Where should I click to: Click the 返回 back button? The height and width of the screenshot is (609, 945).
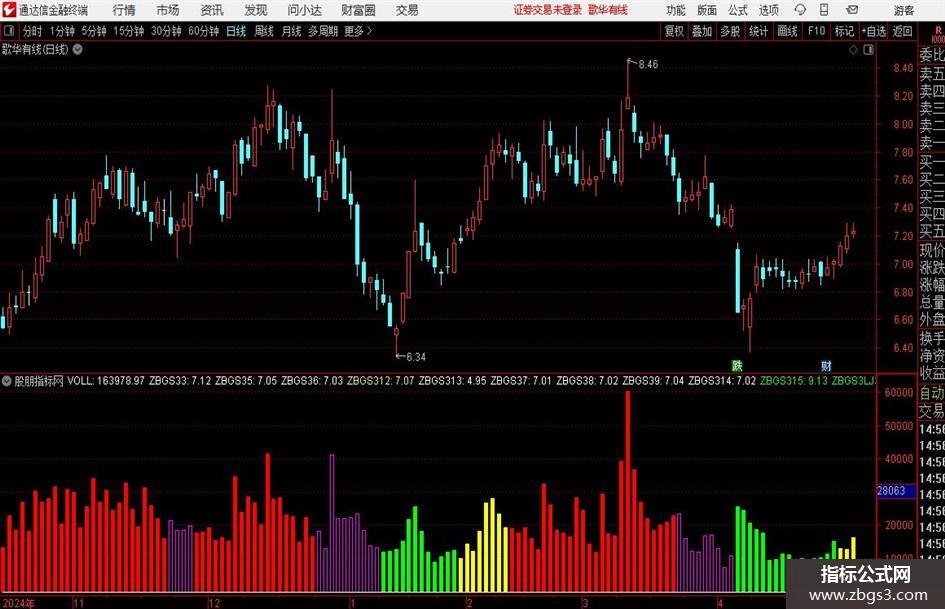coord(902,31)
